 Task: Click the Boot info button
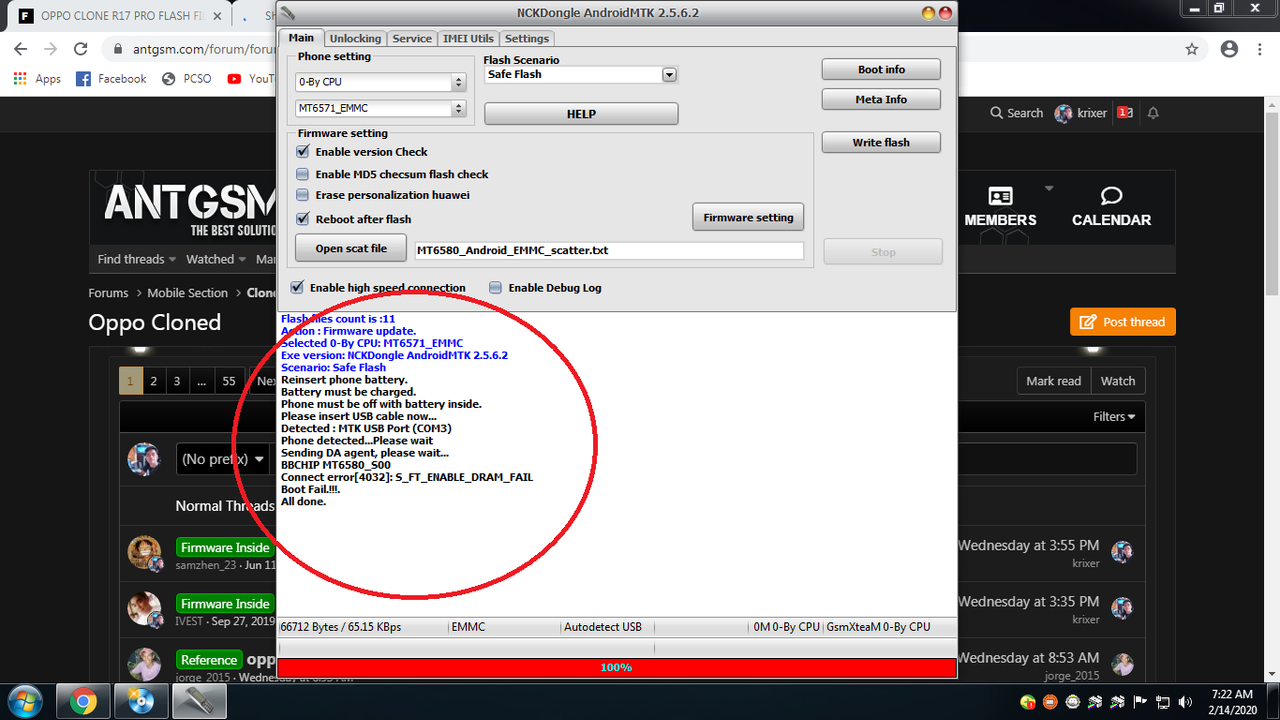(x=881, y=70)
